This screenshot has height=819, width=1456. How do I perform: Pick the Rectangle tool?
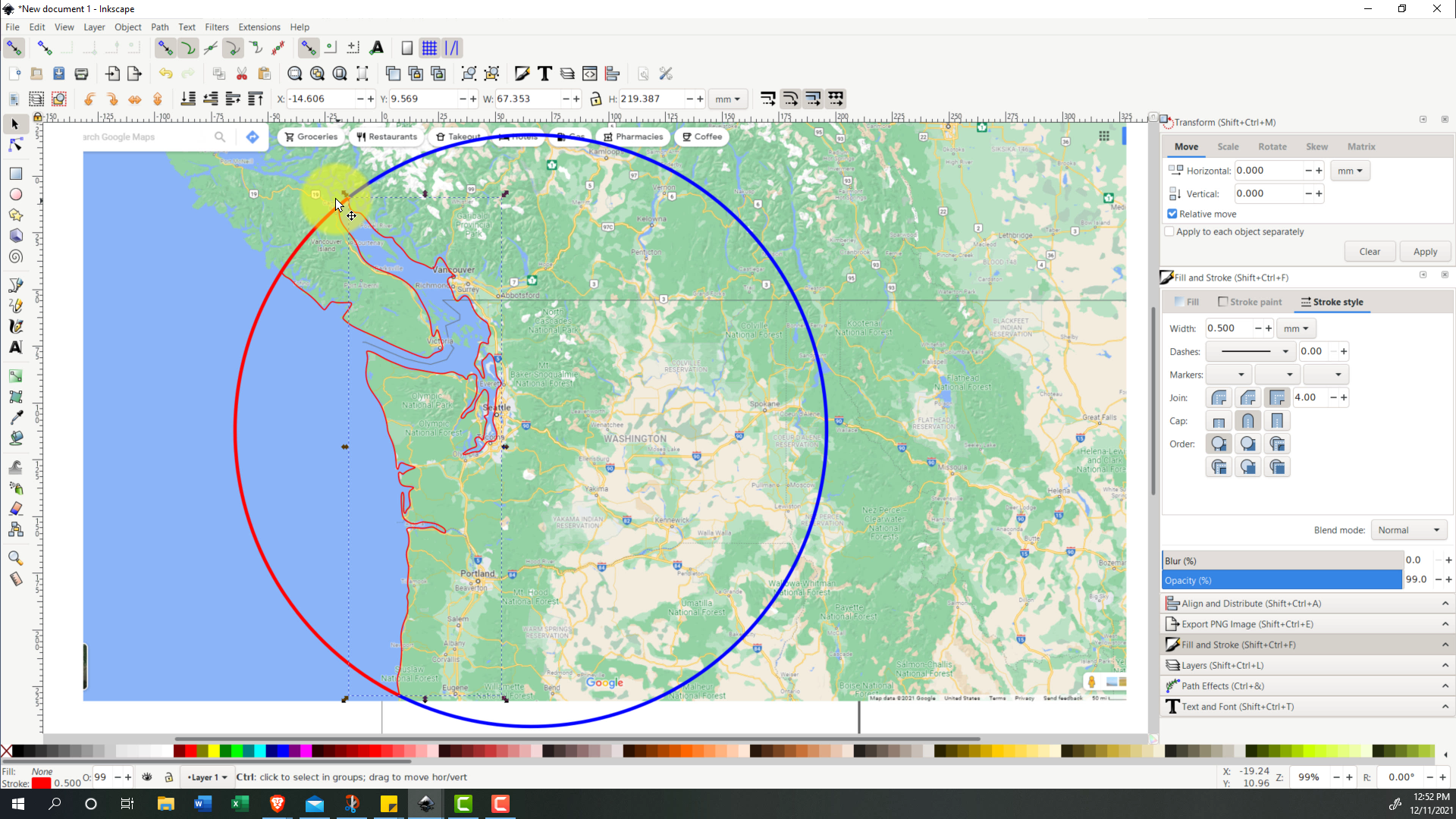click(15, 174)
